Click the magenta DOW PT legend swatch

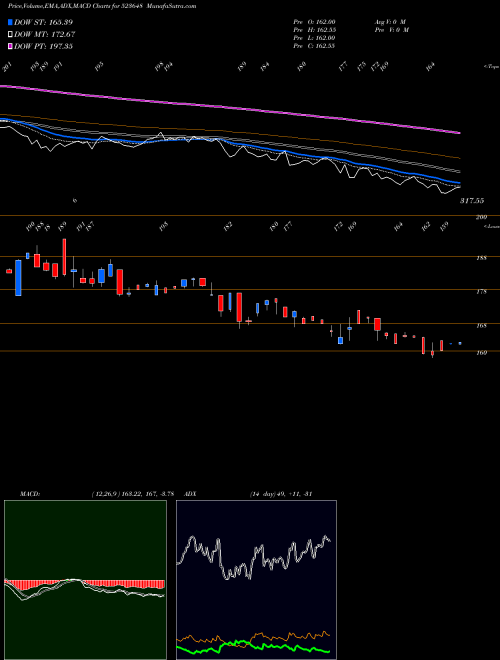pyautogui.click(x=10, y=46)
